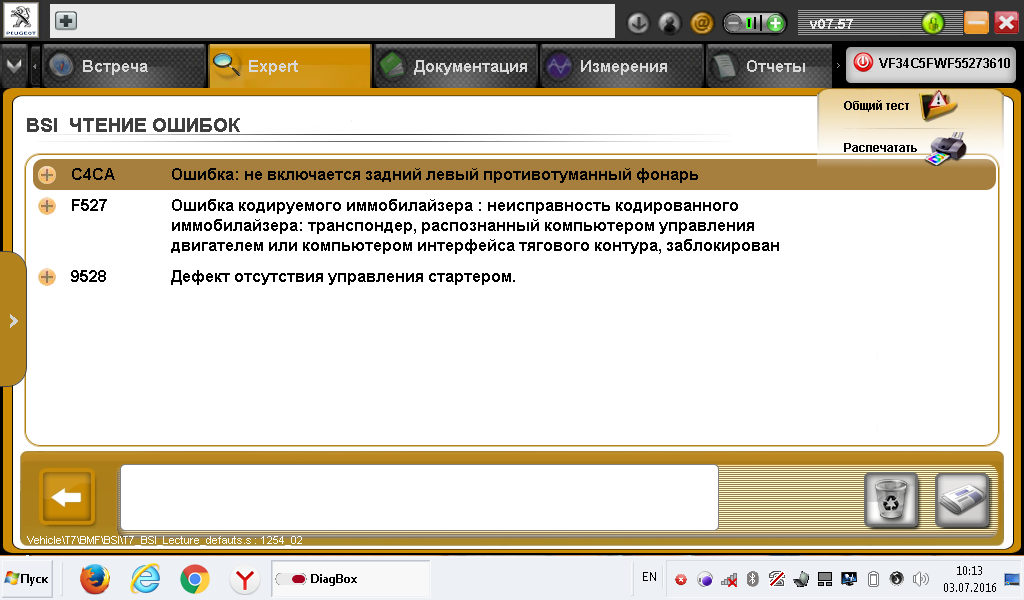This screenshot has height=600, width=1024.
Task: Click the orange @ contact icon
Action: point(701,24)
